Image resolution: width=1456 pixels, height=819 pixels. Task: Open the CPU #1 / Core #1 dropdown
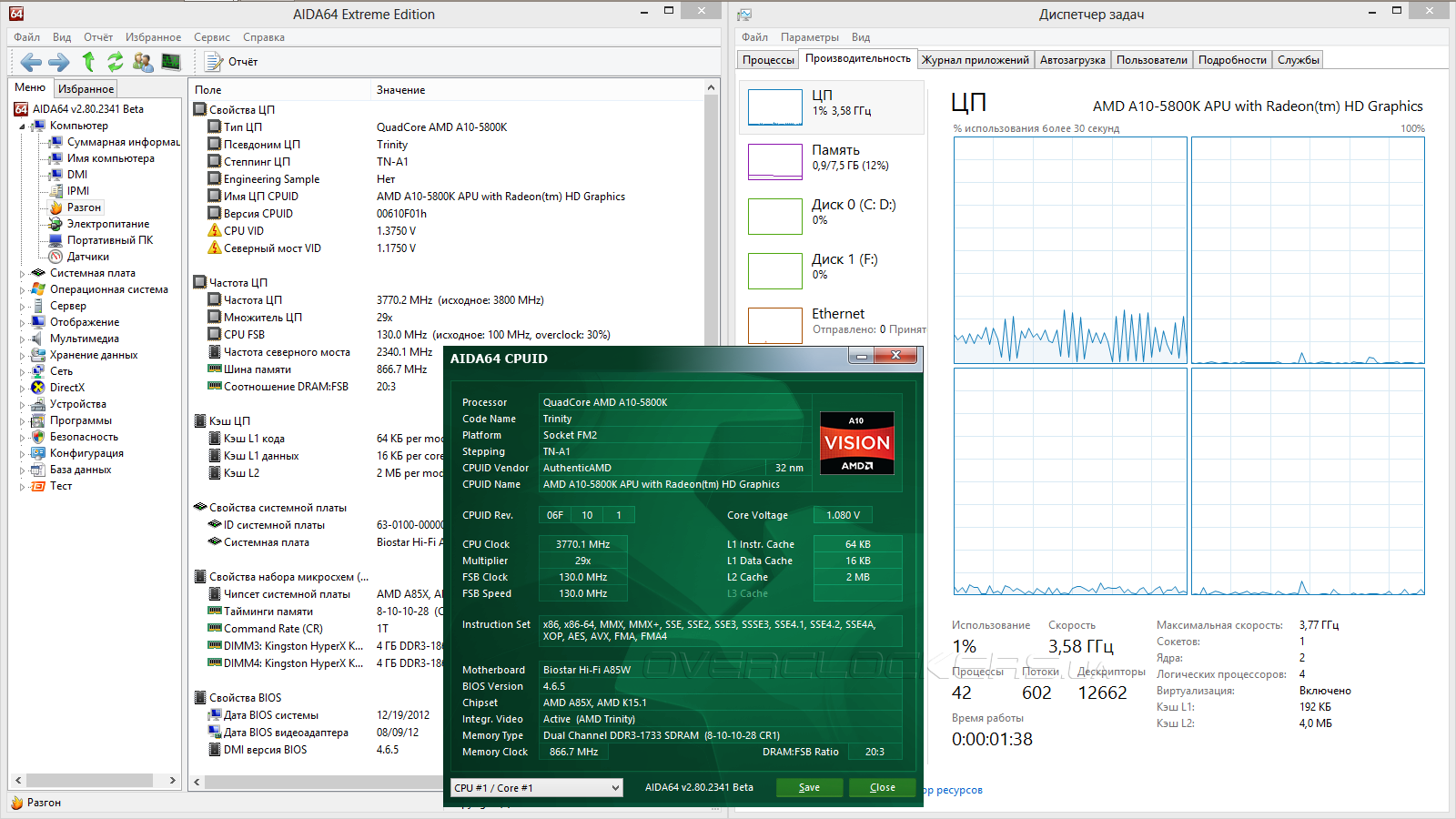(537, 788)
